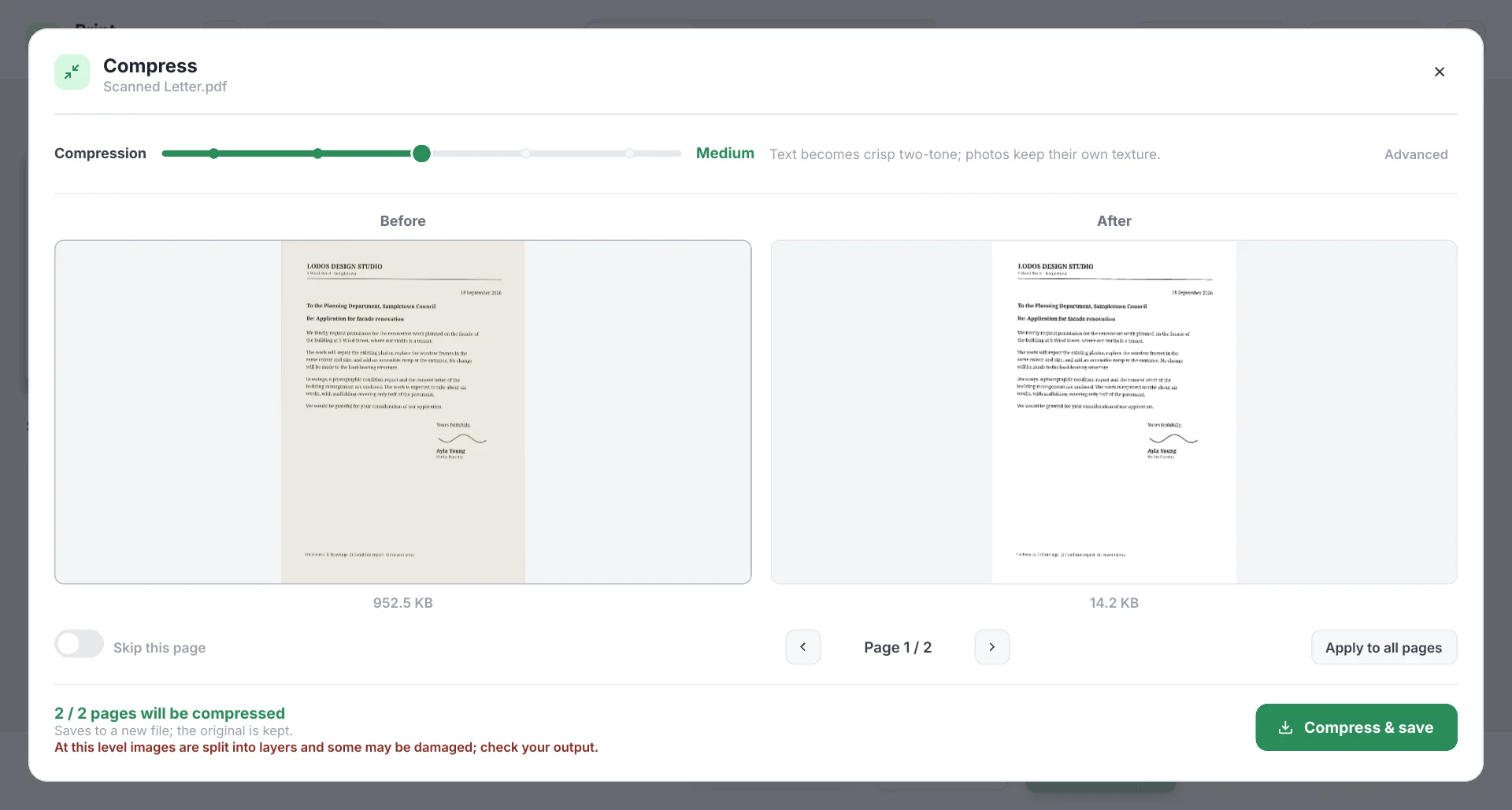Click the Compress & save button
Viewport: 1512px width, 810px height.
[1356, 727]
